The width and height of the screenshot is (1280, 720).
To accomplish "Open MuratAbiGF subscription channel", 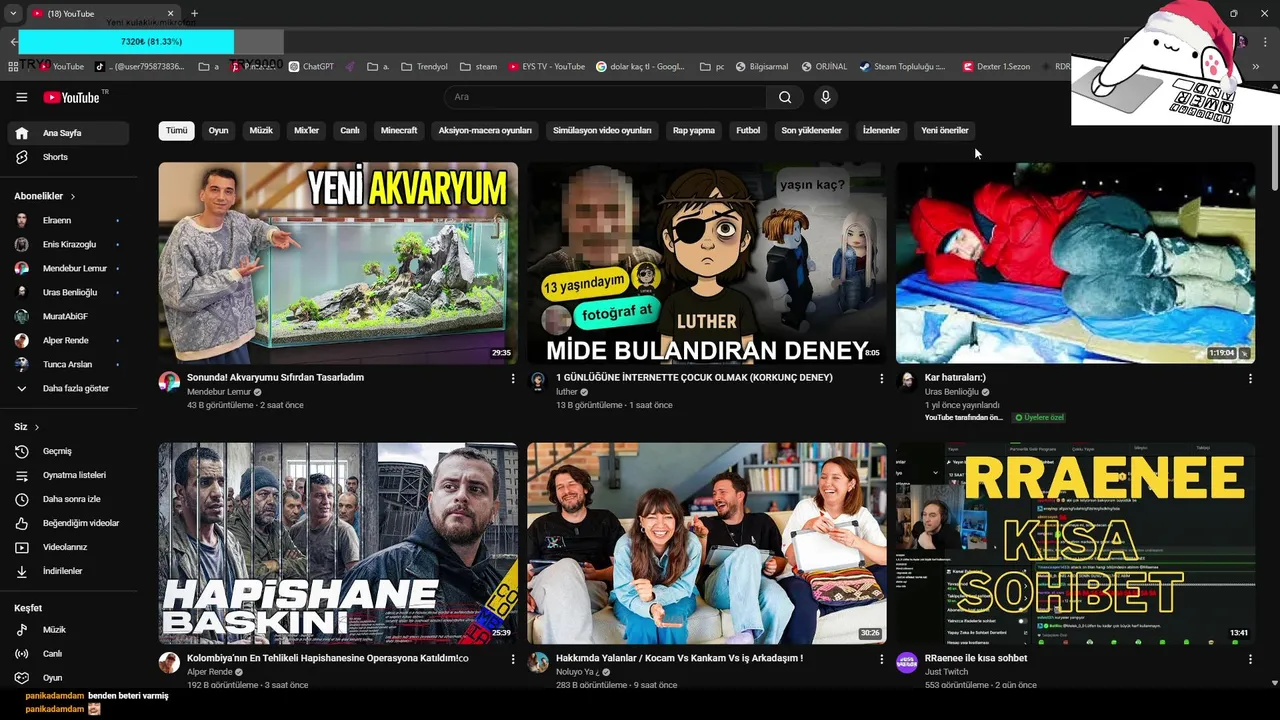I will [69, 316].
